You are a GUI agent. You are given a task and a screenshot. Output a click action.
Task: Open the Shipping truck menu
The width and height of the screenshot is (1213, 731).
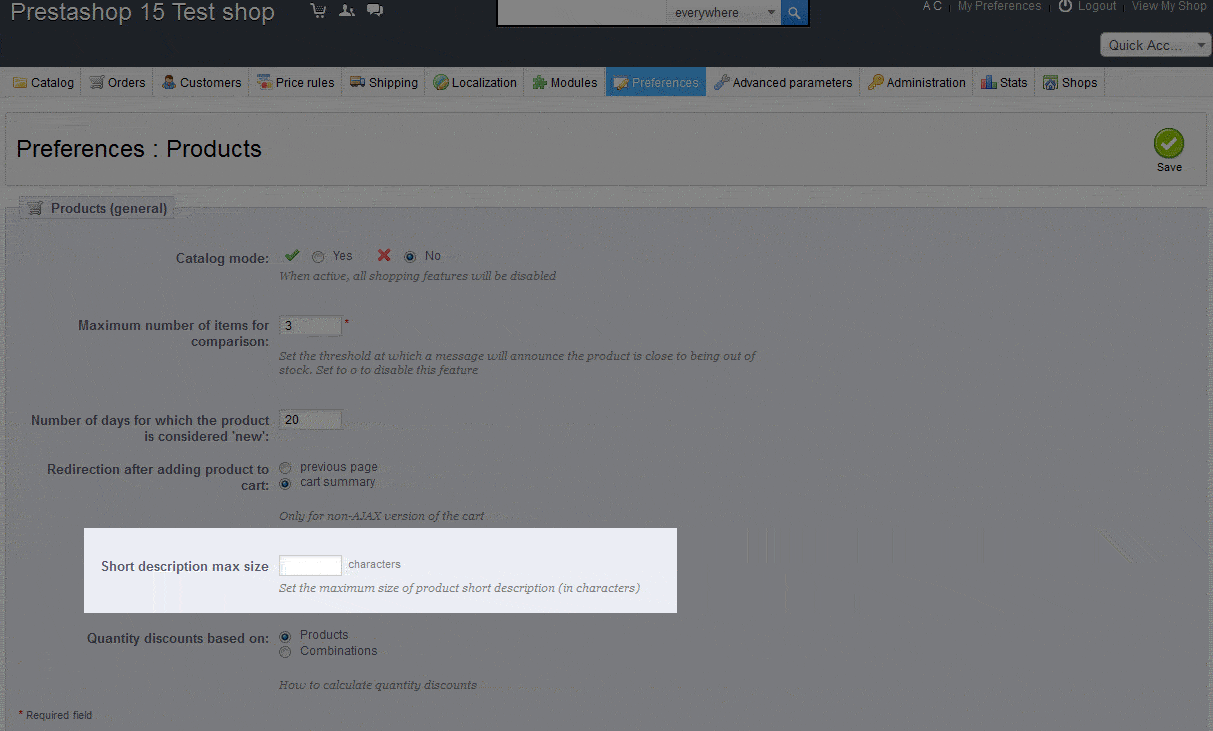coord(384,83)
